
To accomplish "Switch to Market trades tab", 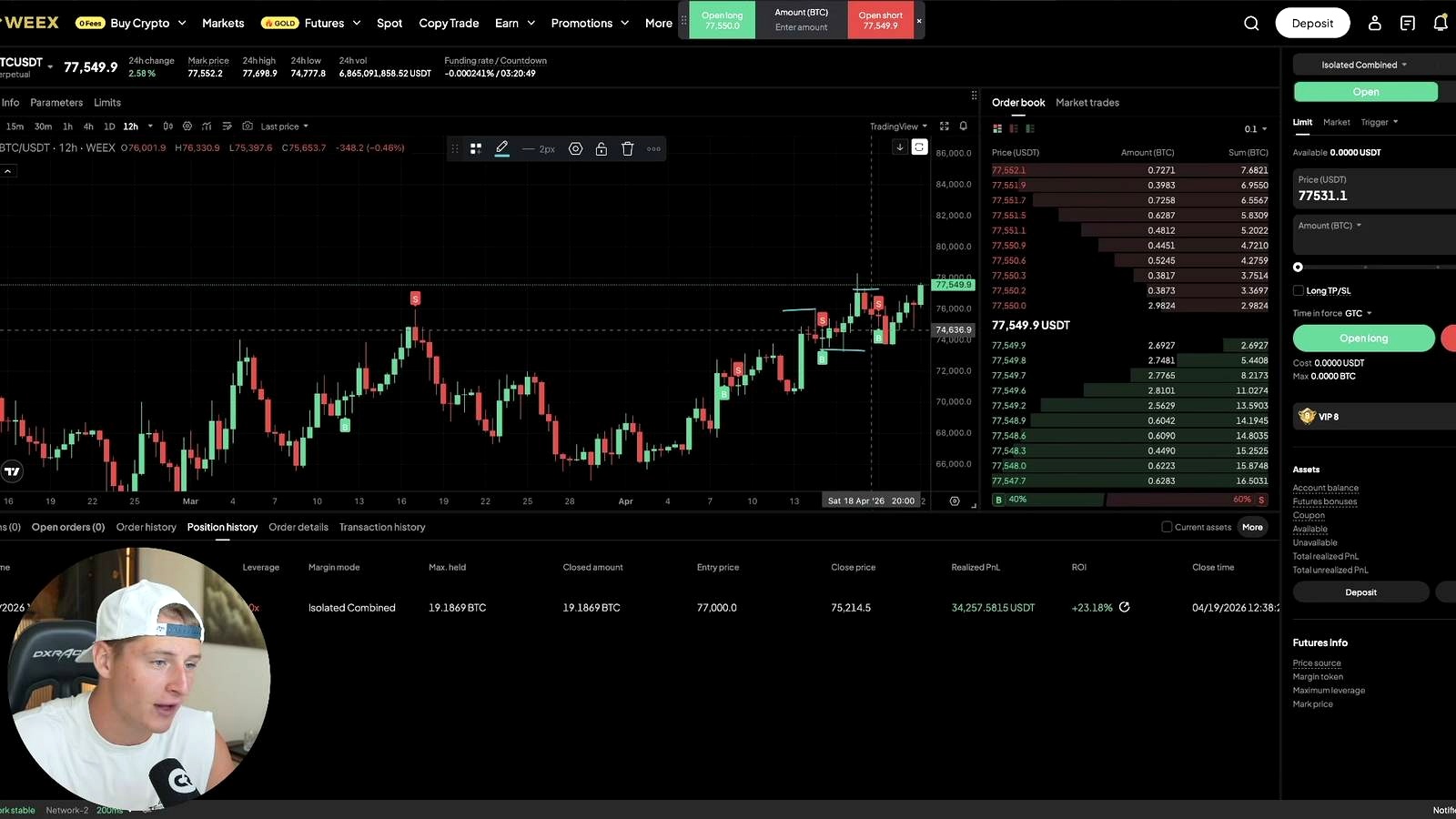I will pyautogui.click(x=1087, y=103).
